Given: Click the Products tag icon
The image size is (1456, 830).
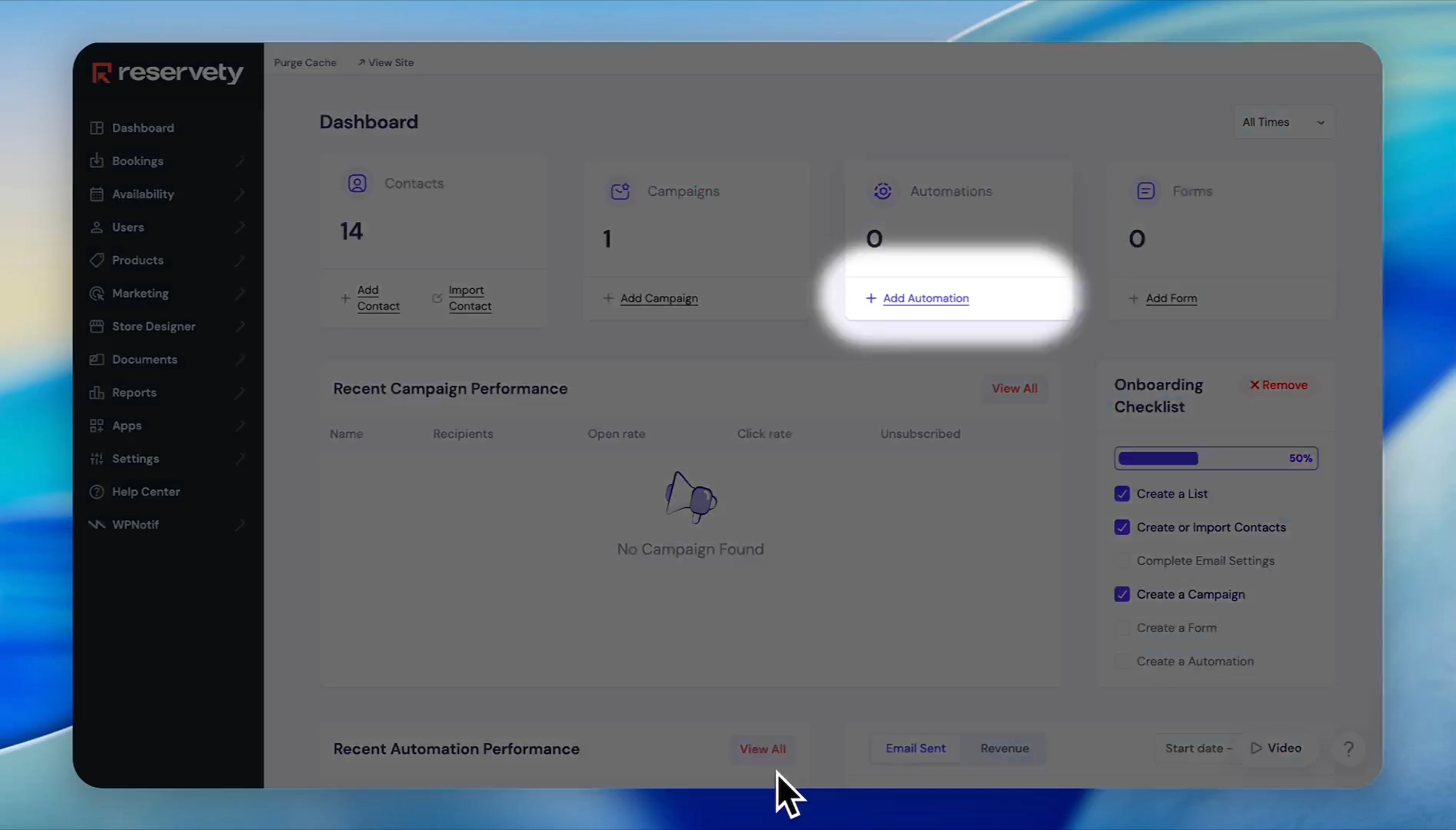Looking at the screenshot, I should [x=96, y=260].
